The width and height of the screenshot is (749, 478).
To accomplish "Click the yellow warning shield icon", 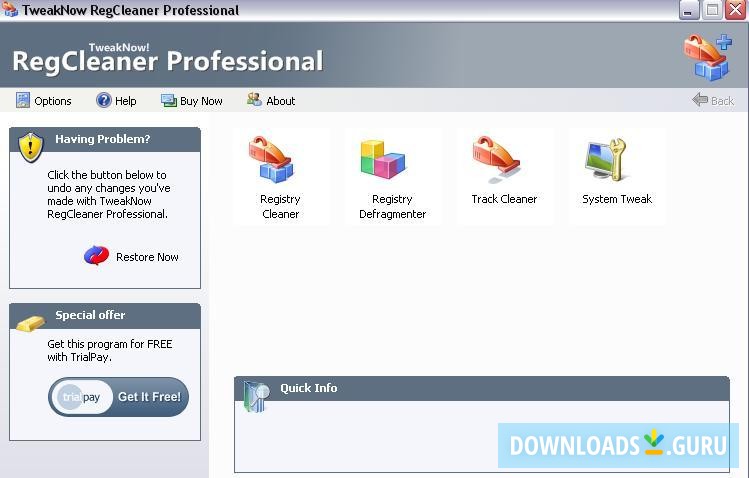I will 31,147.
